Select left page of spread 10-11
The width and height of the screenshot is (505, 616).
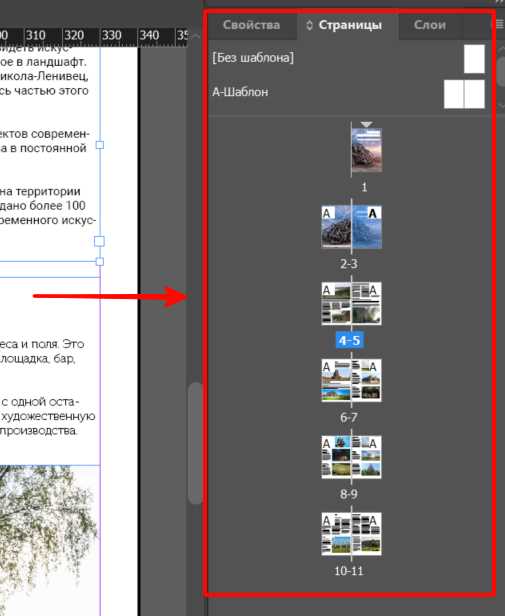[x=336, y=534]
